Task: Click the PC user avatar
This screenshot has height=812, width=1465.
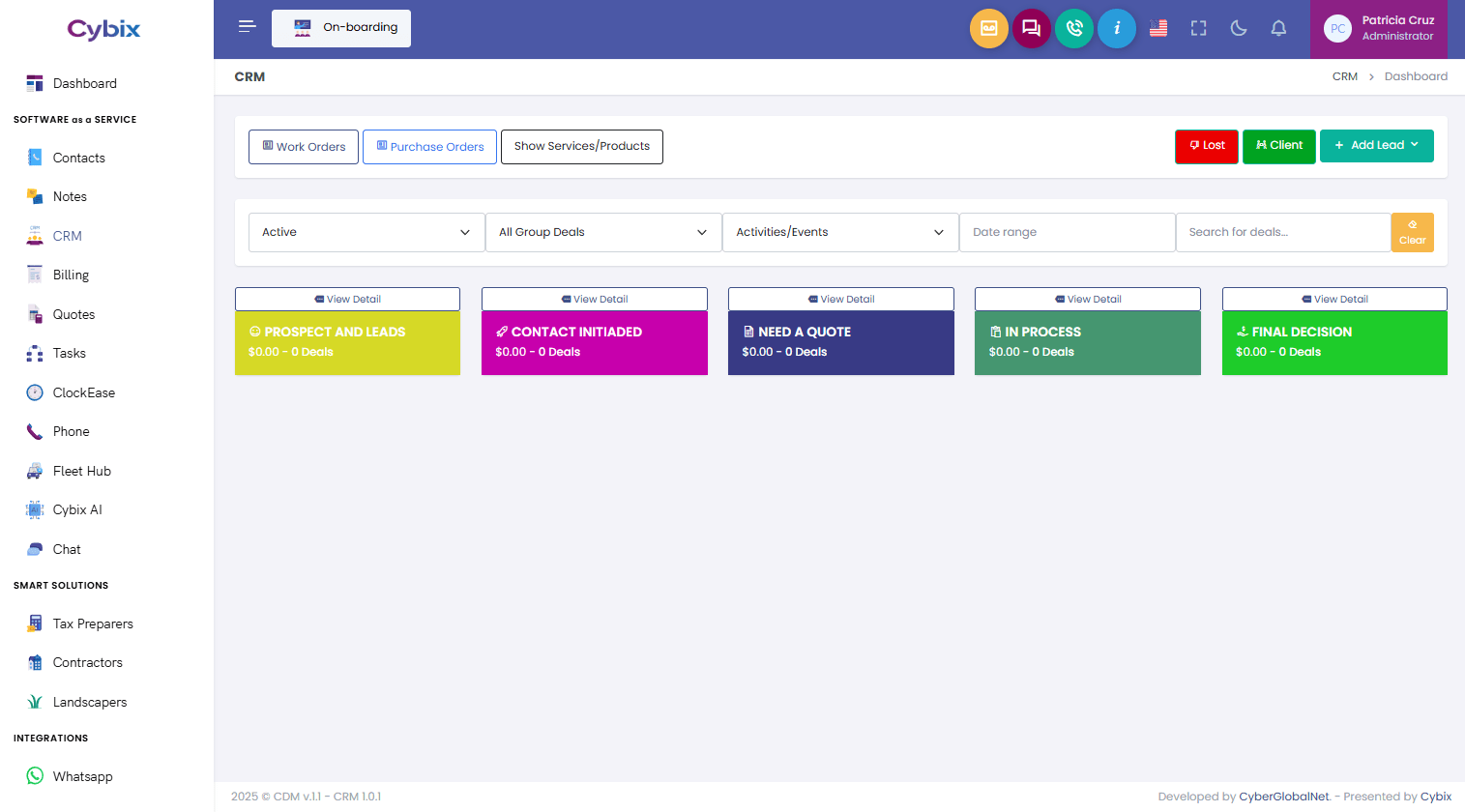Action: click(1337, 29)
